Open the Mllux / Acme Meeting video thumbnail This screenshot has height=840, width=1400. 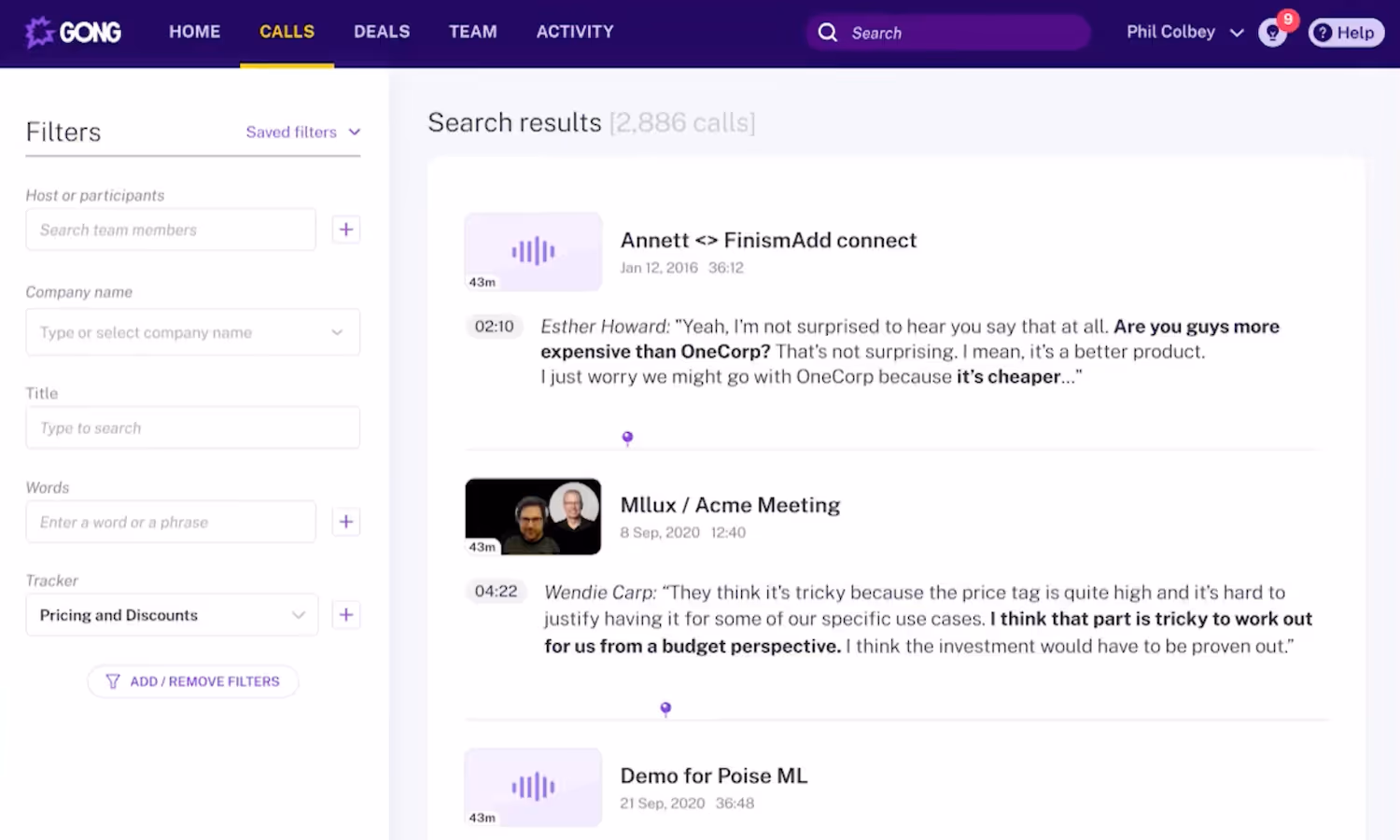(533, 517)
